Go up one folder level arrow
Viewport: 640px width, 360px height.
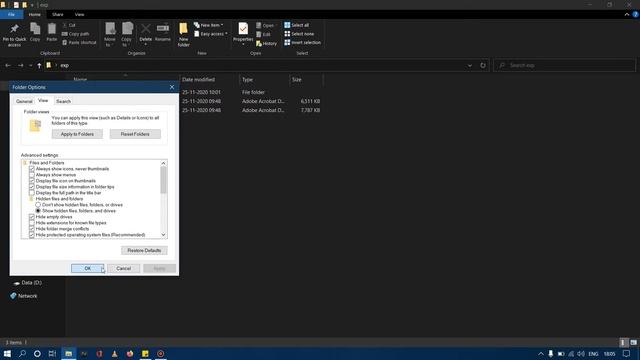(39, 65)
